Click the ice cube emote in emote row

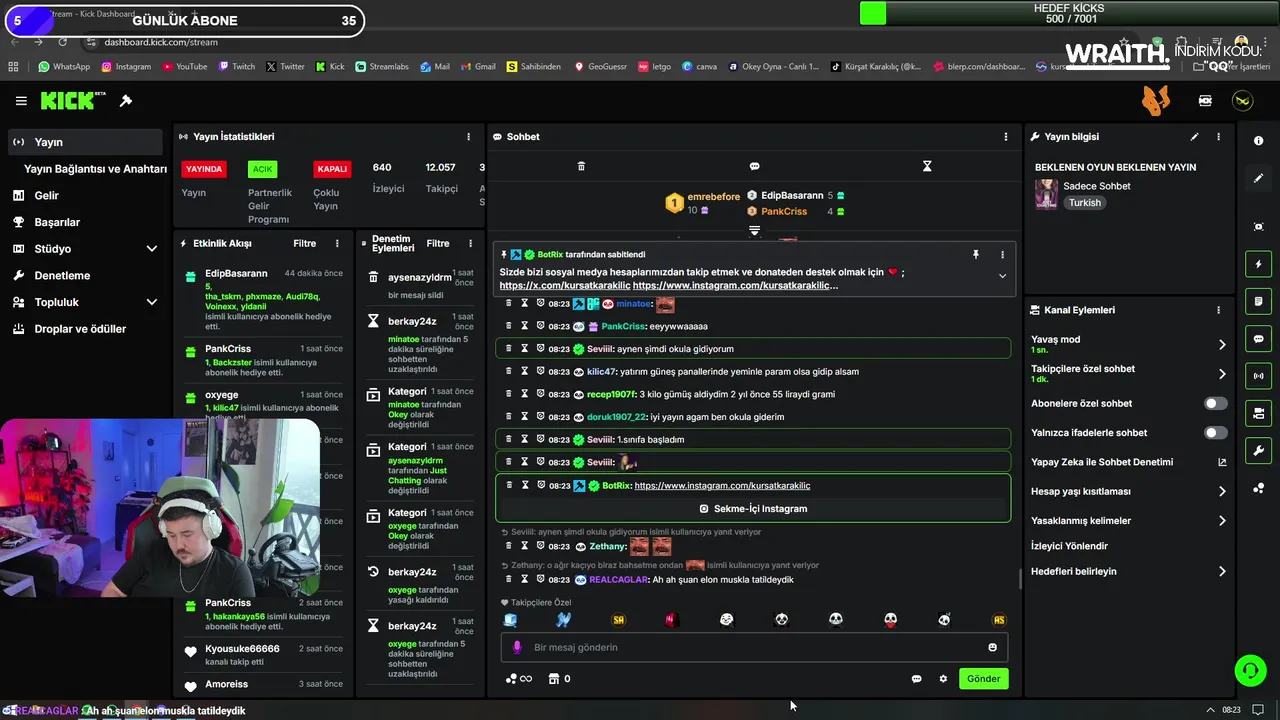coord(510,620)
